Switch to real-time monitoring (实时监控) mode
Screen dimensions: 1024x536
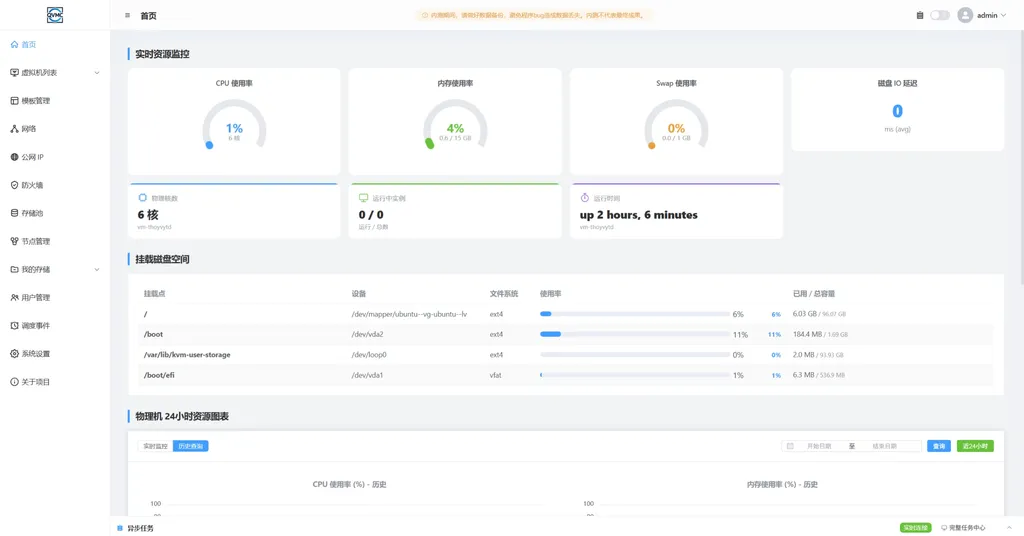pyautogui.click(x=155, y=446)
